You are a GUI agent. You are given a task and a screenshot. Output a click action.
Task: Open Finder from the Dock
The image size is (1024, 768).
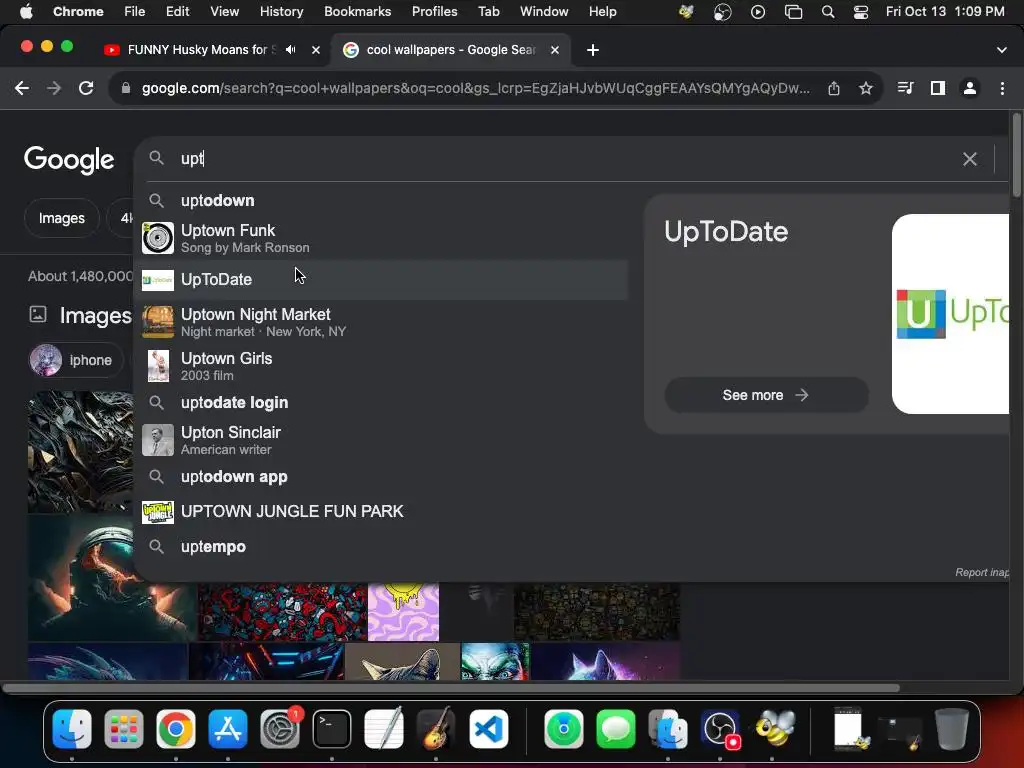tap(72, 728)
